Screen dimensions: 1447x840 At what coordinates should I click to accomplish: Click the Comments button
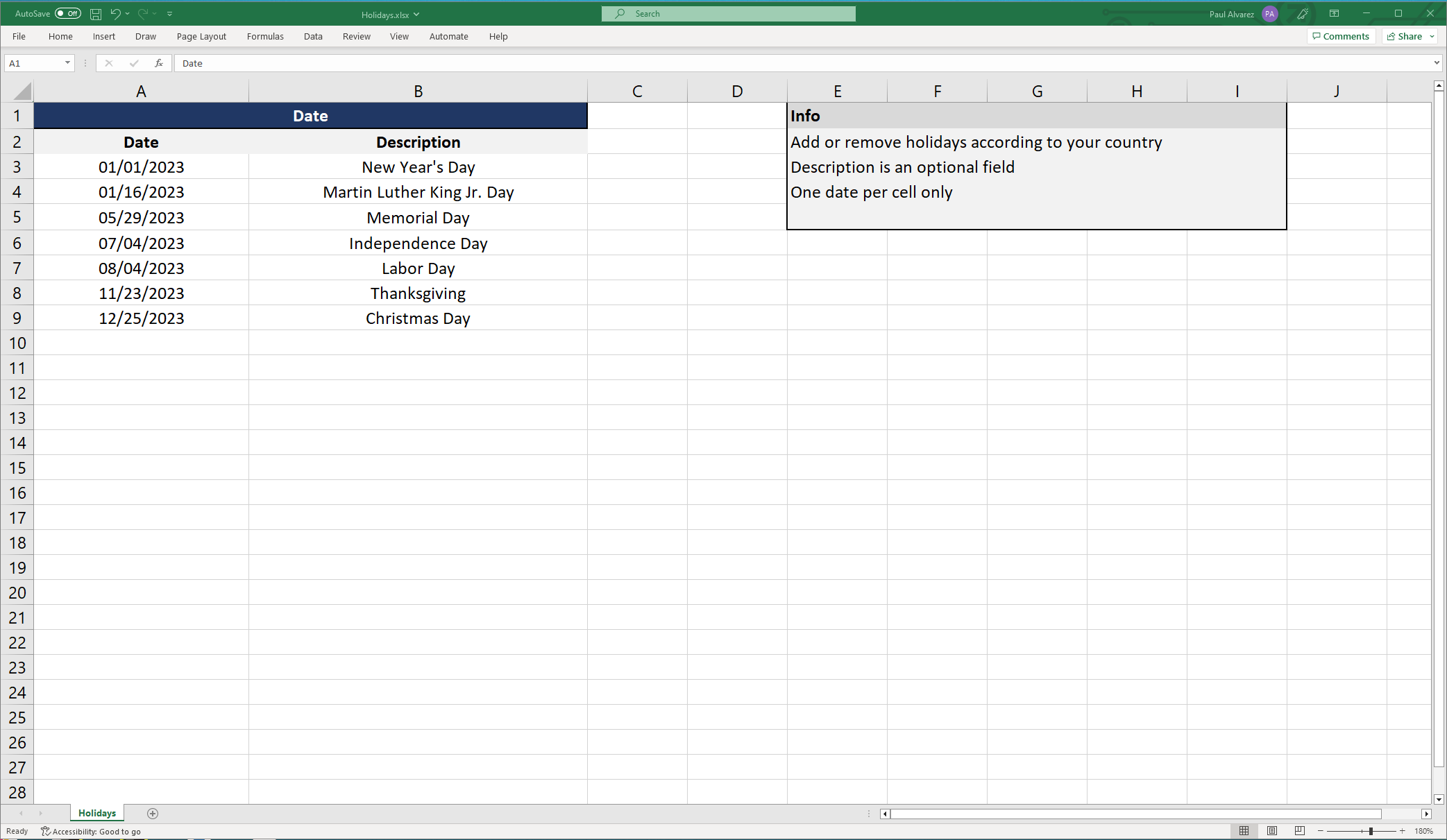tap(1341, 37)
